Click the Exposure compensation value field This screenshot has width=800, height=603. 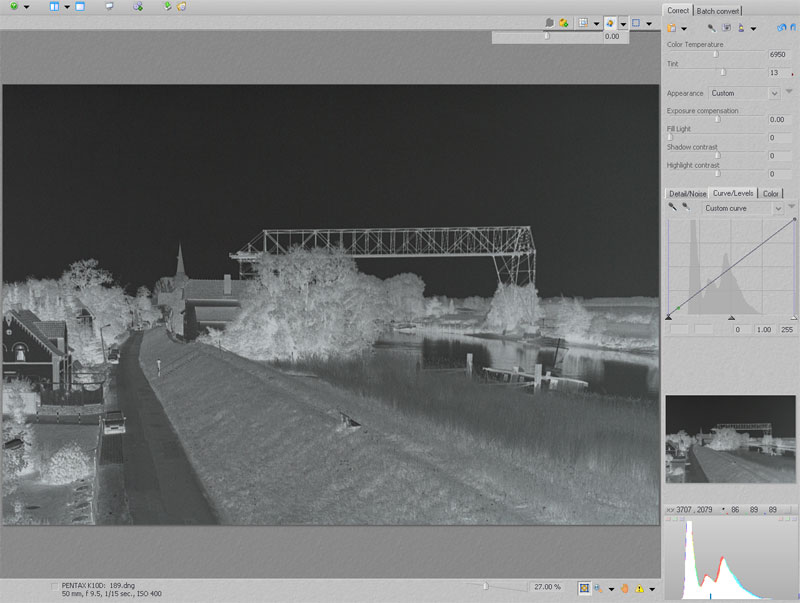tap(779, 120)
